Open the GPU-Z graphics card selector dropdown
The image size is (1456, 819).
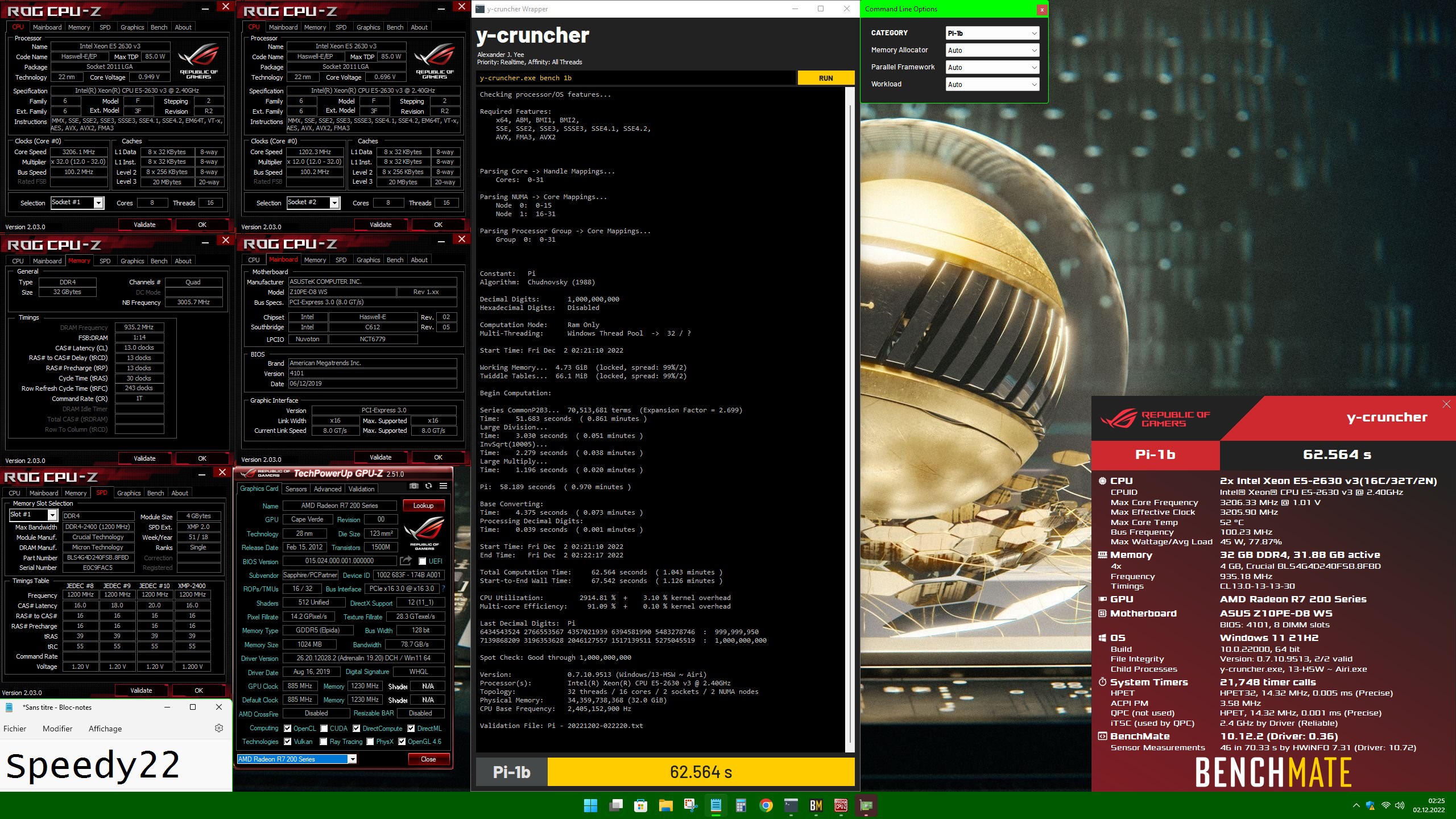pyautogui.click(x=297, y=759)
